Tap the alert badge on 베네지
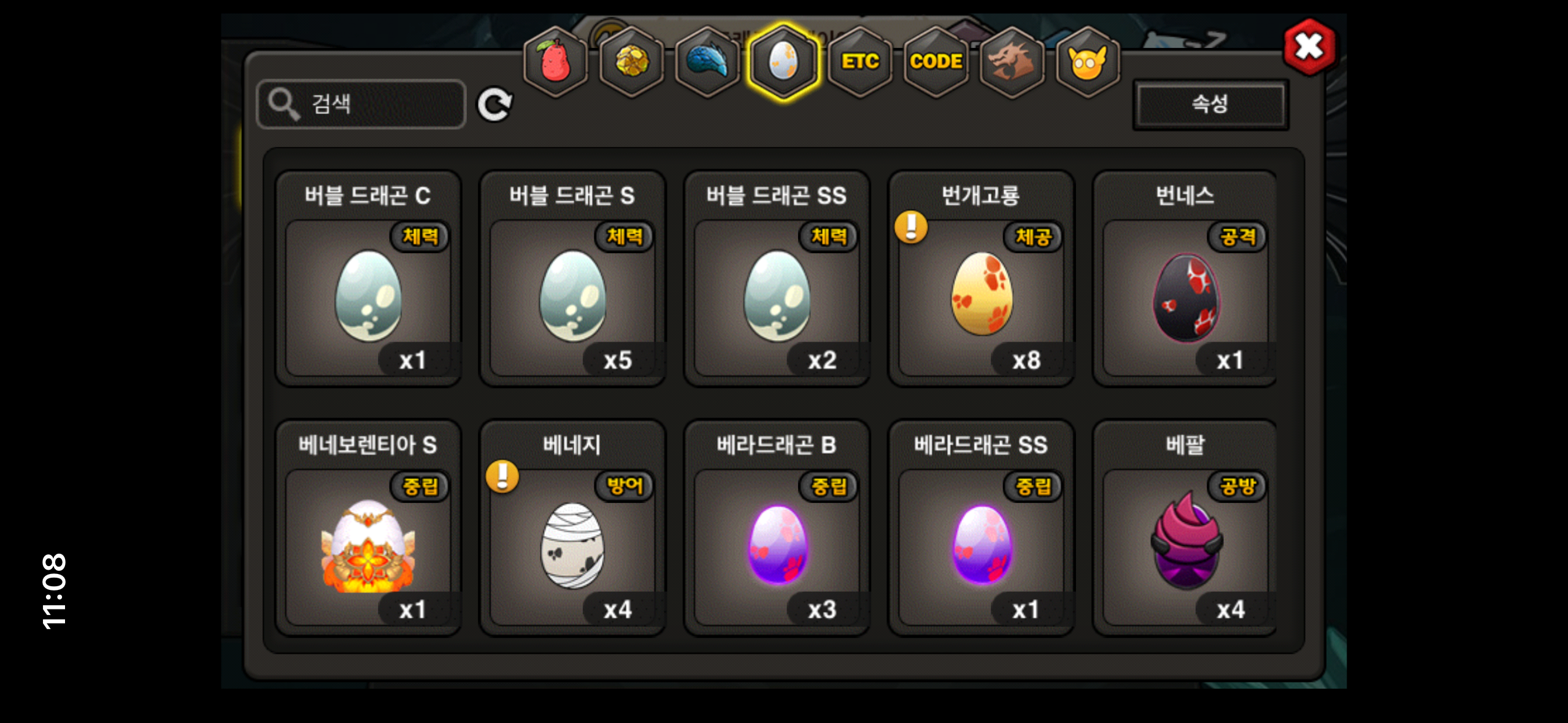Image resolution: width=1568 pixels, height=723 pixels. 502,476
